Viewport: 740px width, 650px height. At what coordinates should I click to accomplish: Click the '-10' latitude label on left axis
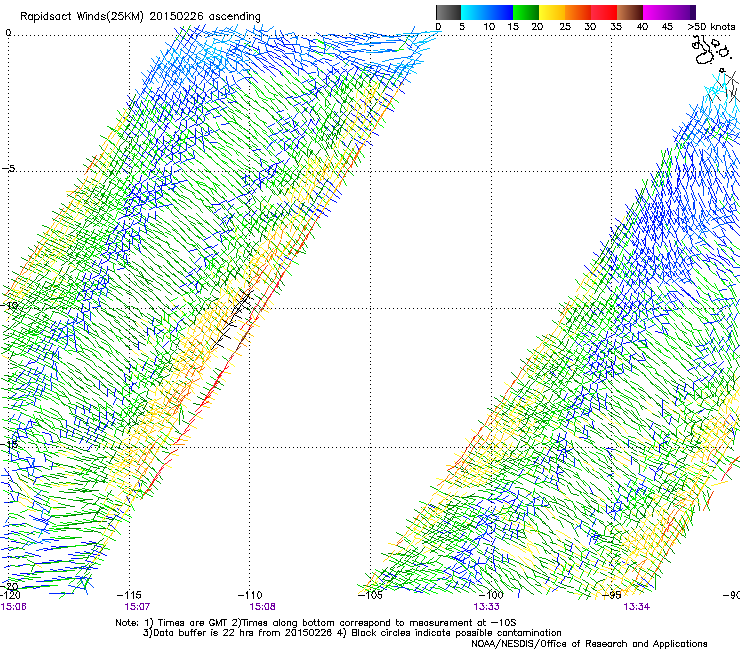coord(9,305)
